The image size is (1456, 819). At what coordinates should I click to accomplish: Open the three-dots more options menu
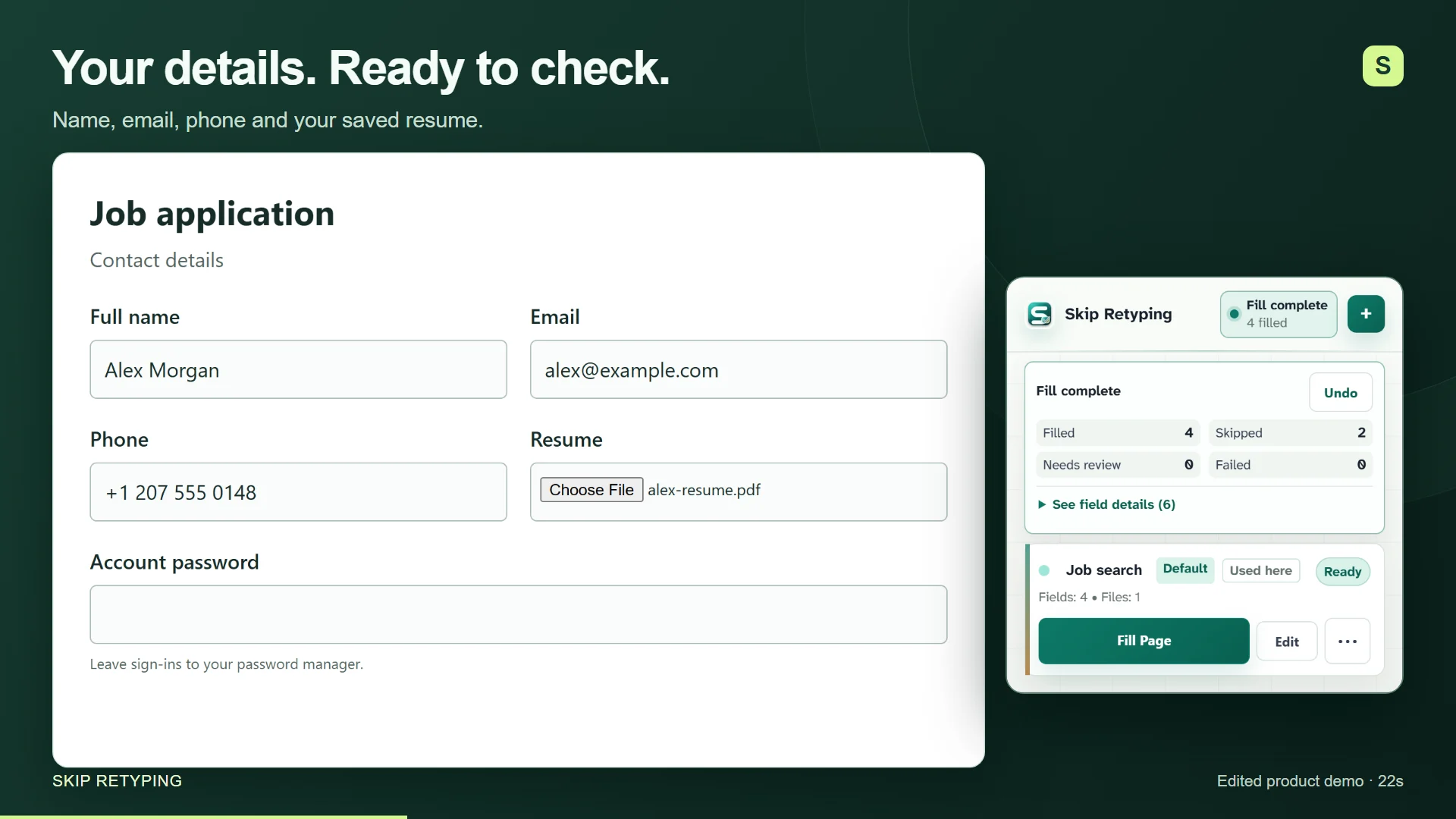(1348, 642)
